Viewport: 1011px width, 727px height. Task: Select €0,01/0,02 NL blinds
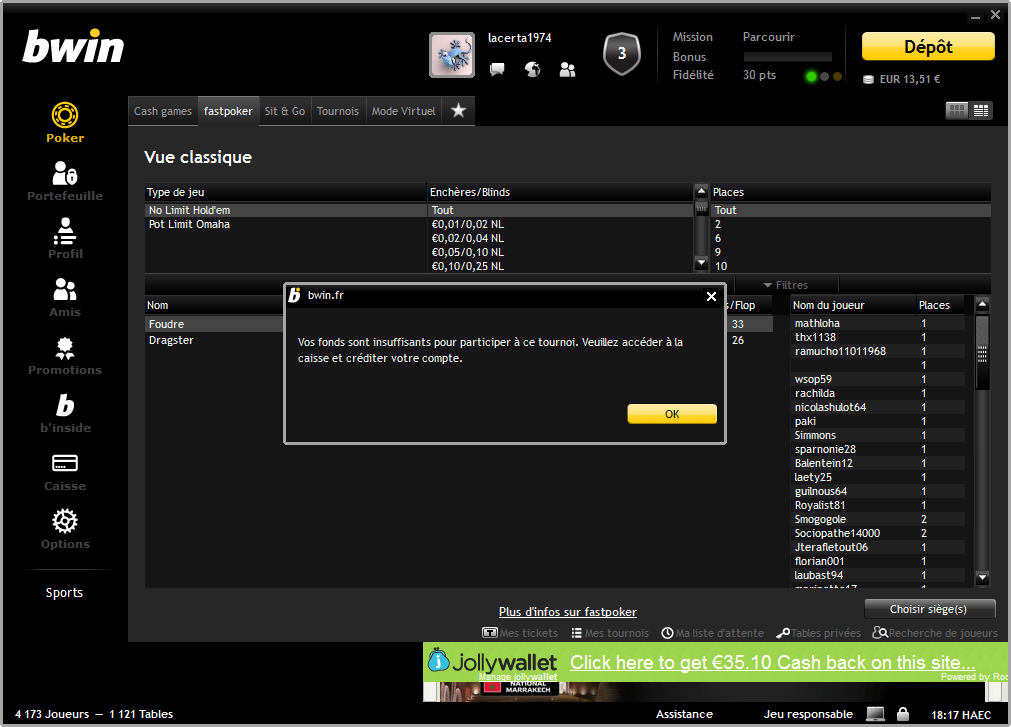point(561,224)
